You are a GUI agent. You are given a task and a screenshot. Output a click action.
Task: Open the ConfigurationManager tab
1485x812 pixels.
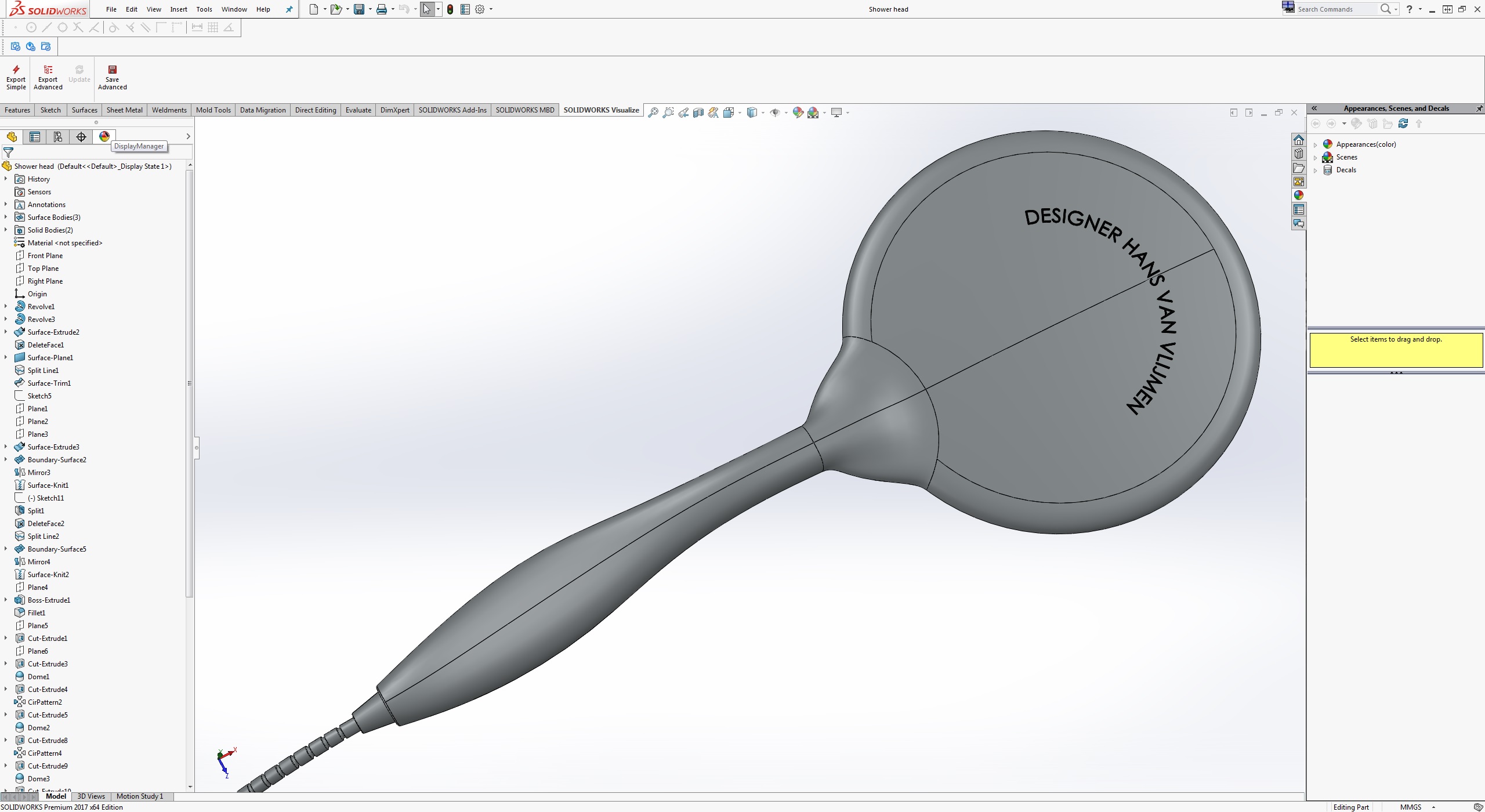[x=57, y=137]
